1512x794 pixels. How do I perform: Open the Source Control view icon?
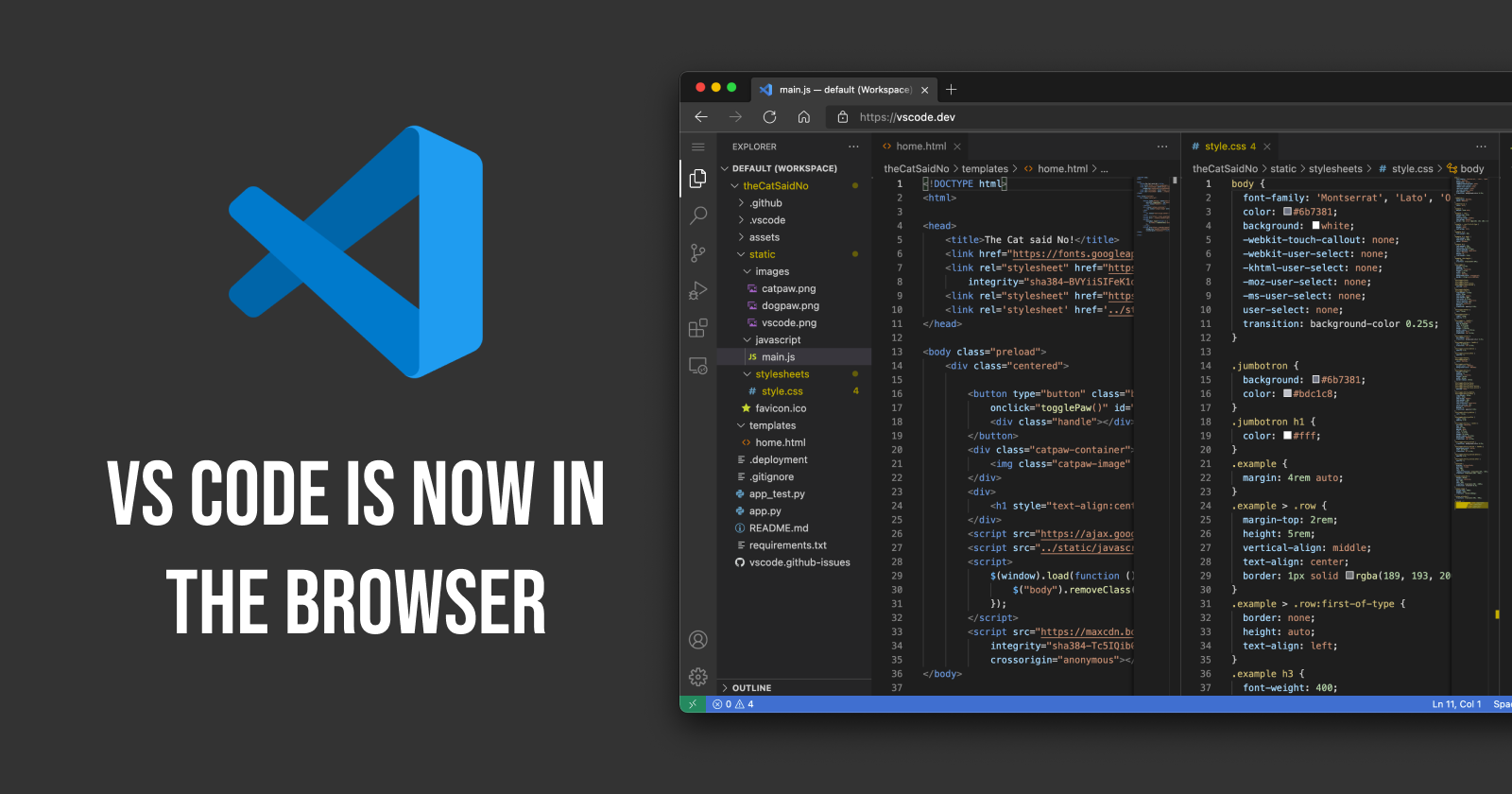click(x=698, y=252)
